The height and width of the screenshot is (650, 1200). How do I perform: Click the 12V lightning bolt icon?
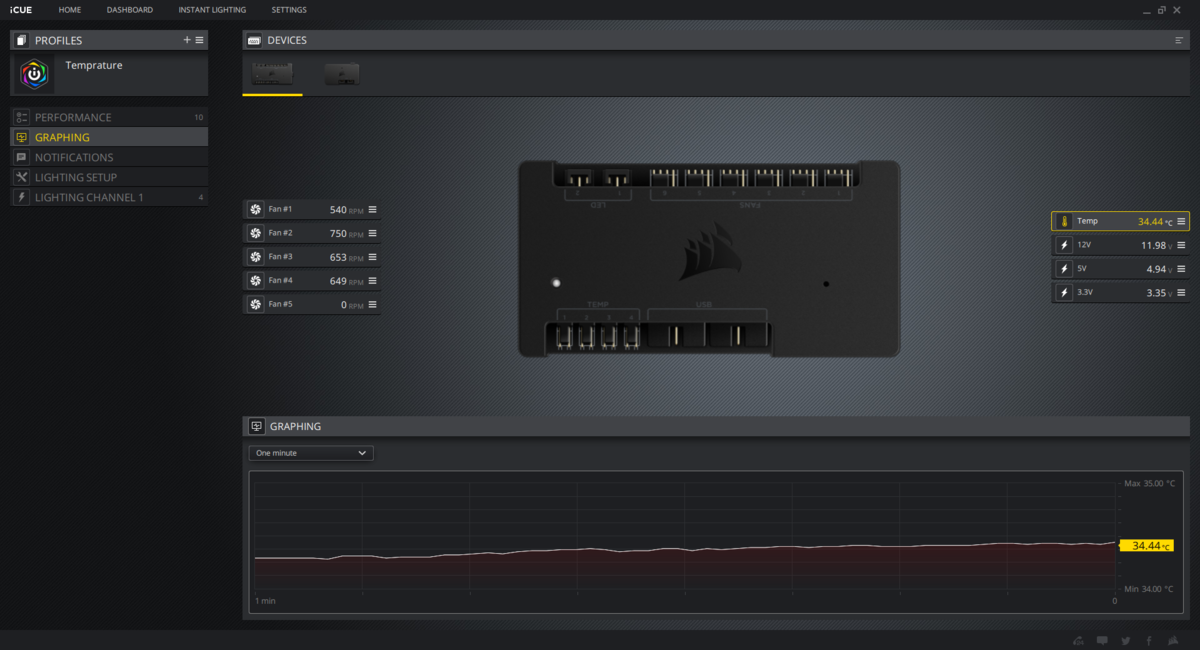click(1064, 245)
